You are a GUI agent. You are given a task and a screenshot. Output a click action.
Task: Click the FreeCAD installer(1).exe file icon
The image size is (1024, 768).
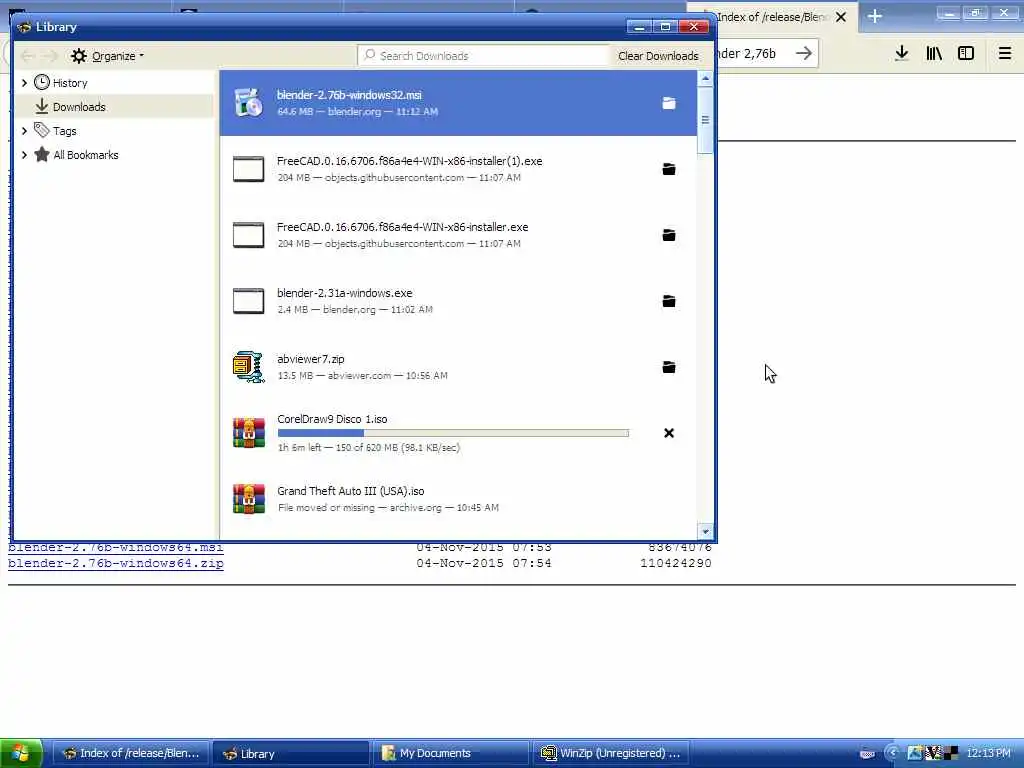coord(249,169)
